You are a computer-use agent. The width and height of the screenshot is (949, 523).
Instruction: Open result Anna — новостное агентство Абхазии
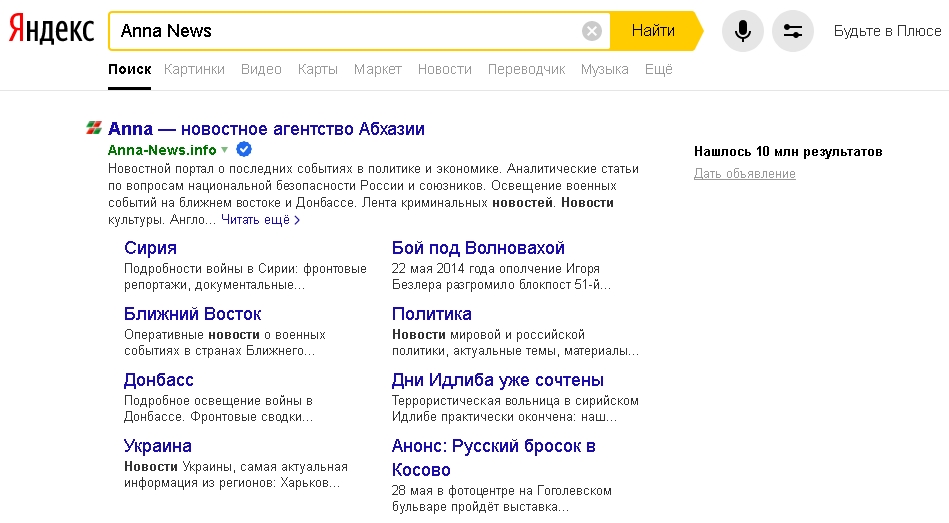click(266, 129)
